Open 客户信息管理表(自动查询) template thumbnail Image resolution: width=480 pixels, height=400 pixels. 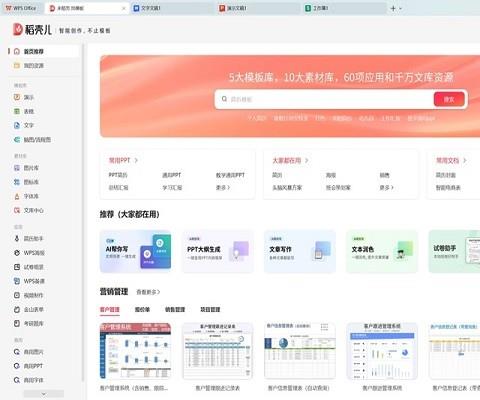pos(300,351)
